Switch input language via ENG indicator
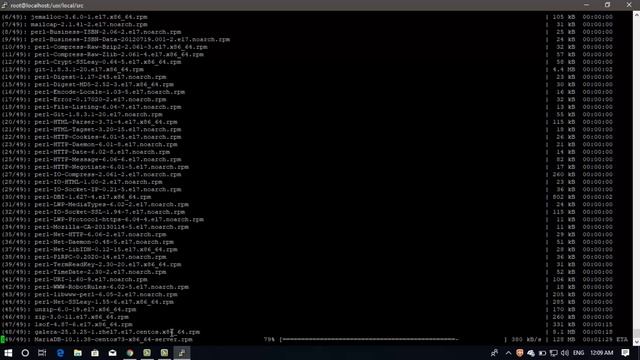Screen dimensions: 640x360 (x=578, y=353)
